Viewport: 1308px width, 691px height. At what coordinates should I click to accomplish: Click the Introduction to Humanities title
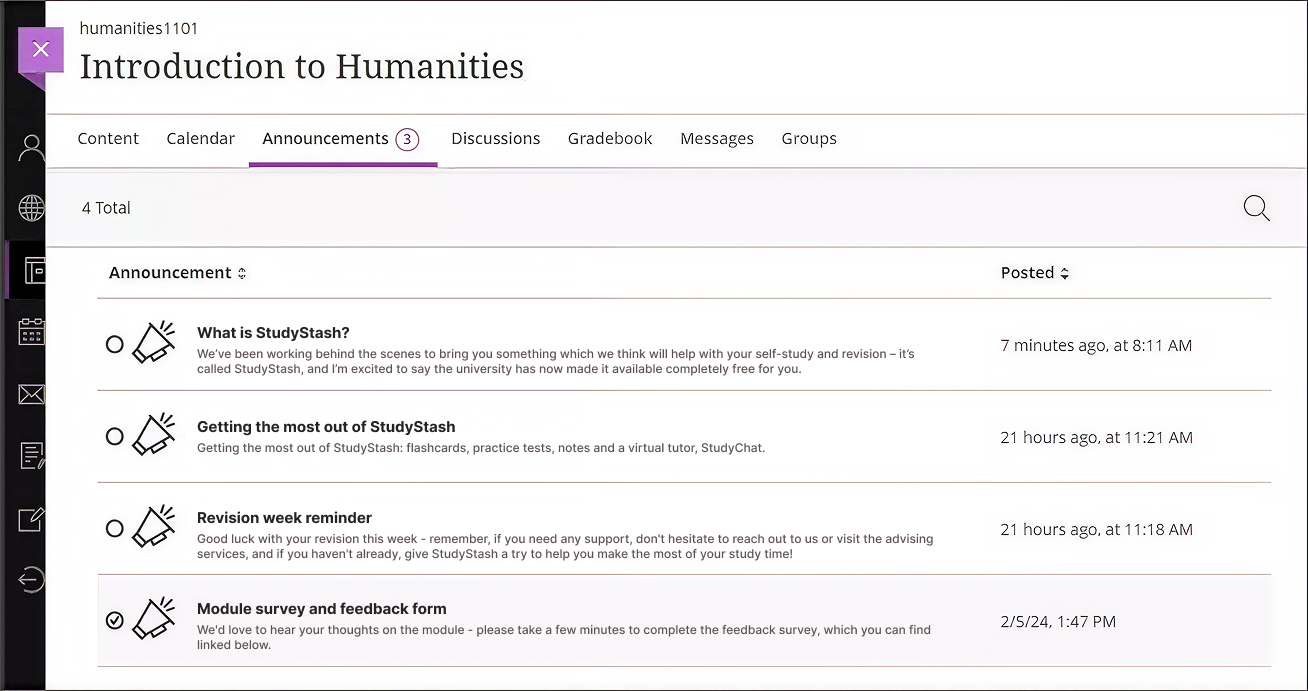[302, 66]
